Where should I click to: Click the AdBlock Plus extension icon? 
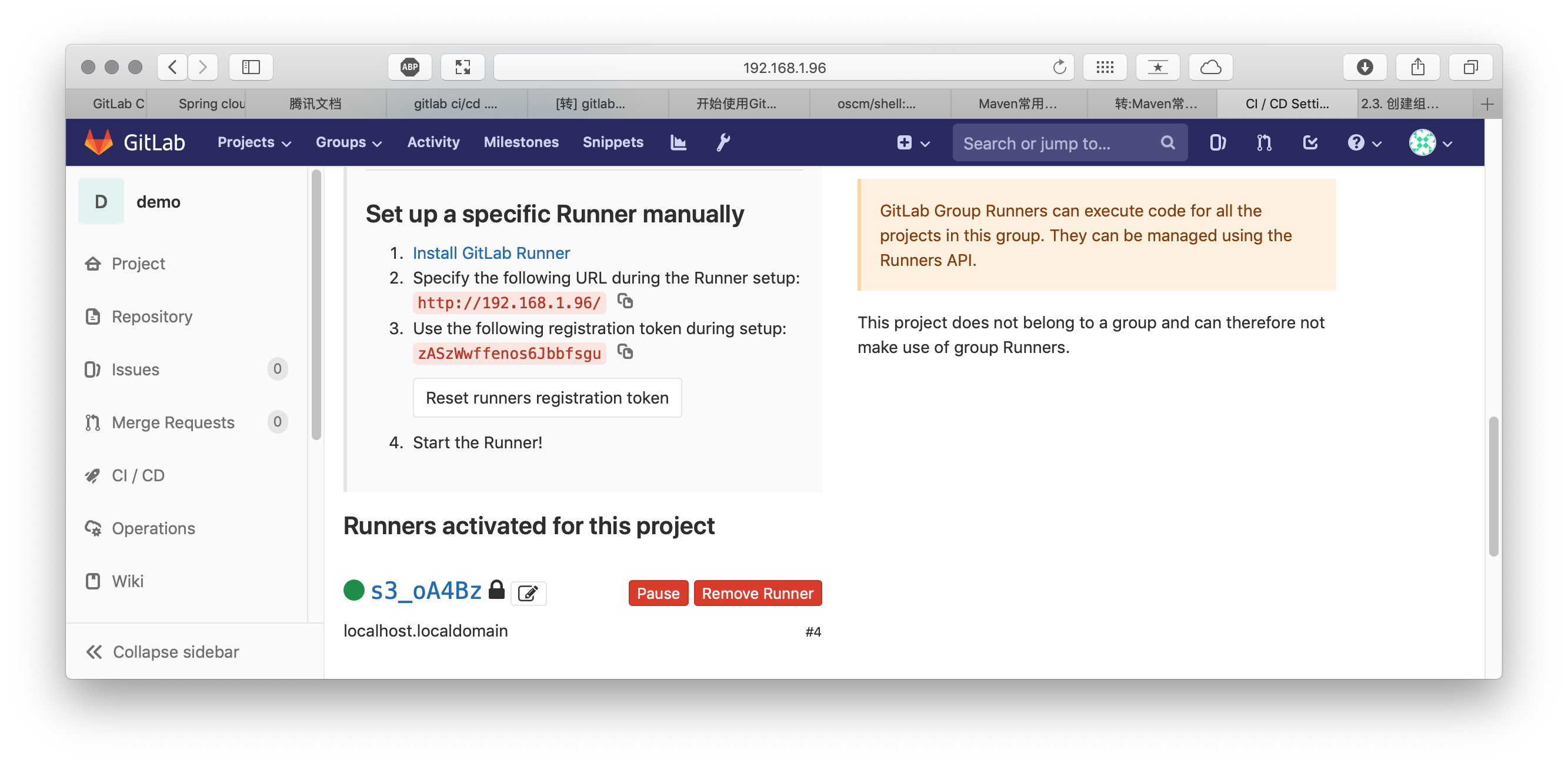click(x=410, y=67)
